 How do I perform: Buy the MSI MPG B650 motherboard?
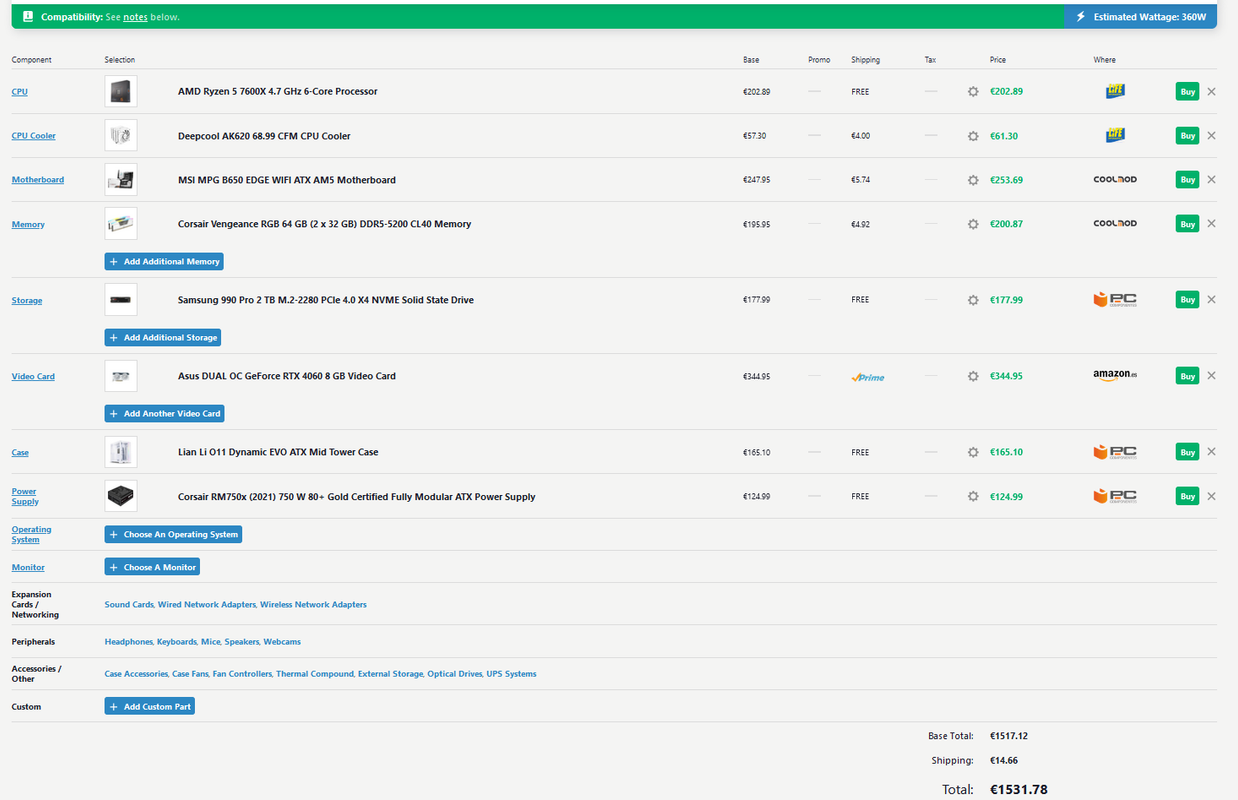pos(1187,179)
